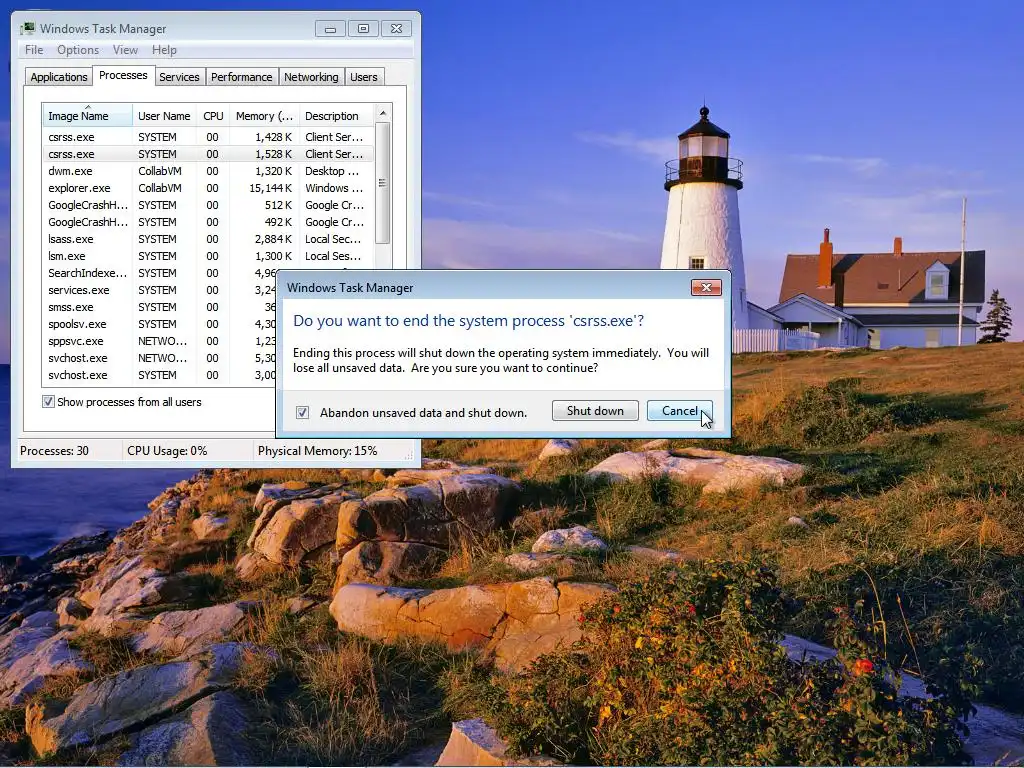This screenshot has width=1024, height=768.
Task: Close the Windows Task Manager window
Action: (396, 29)
